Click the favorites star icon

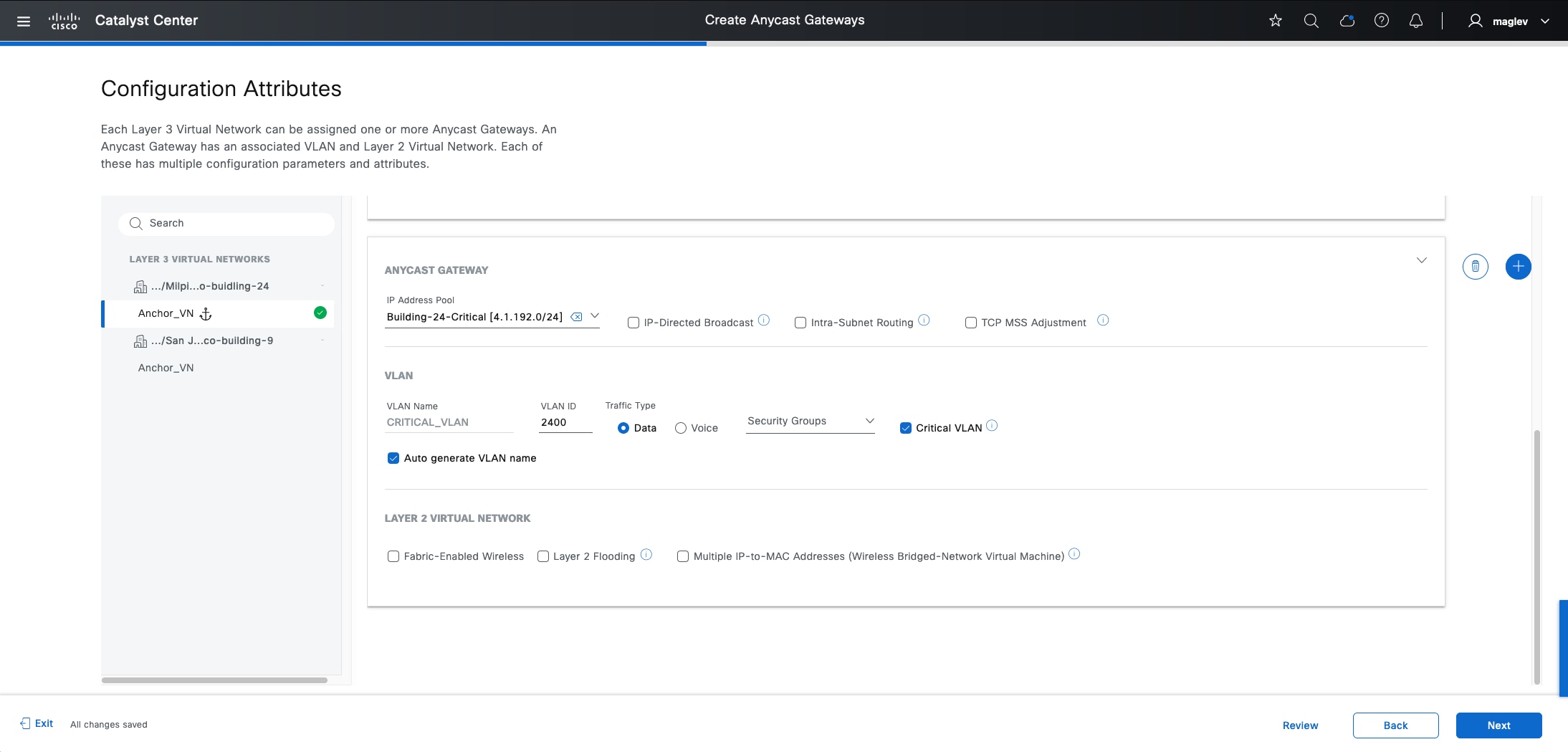1275,21
